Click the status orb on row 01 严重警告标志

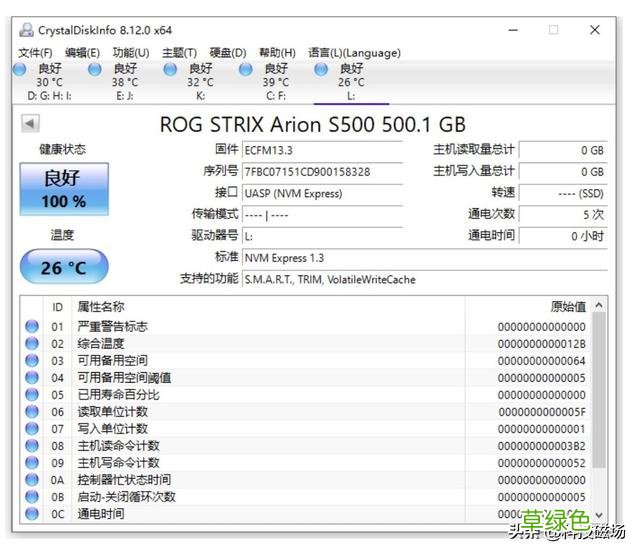[32, 327]
